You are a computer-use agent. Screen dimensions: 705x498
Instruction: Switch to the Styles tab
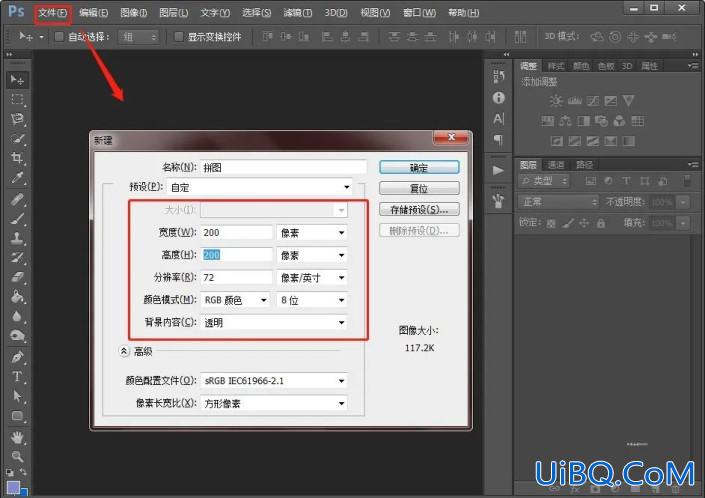556,67
